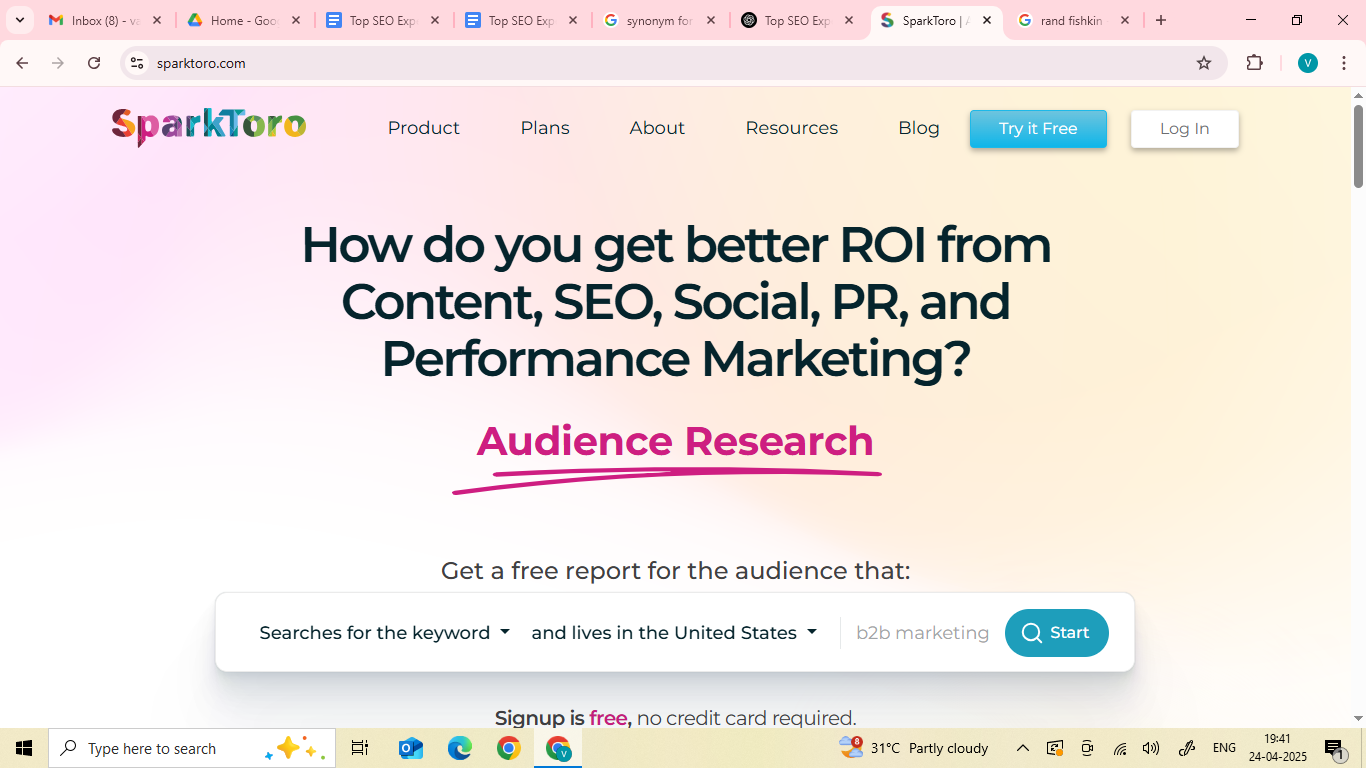Click the scrollbar down arrow
Screen dimensions: 1366x768
1358,718
